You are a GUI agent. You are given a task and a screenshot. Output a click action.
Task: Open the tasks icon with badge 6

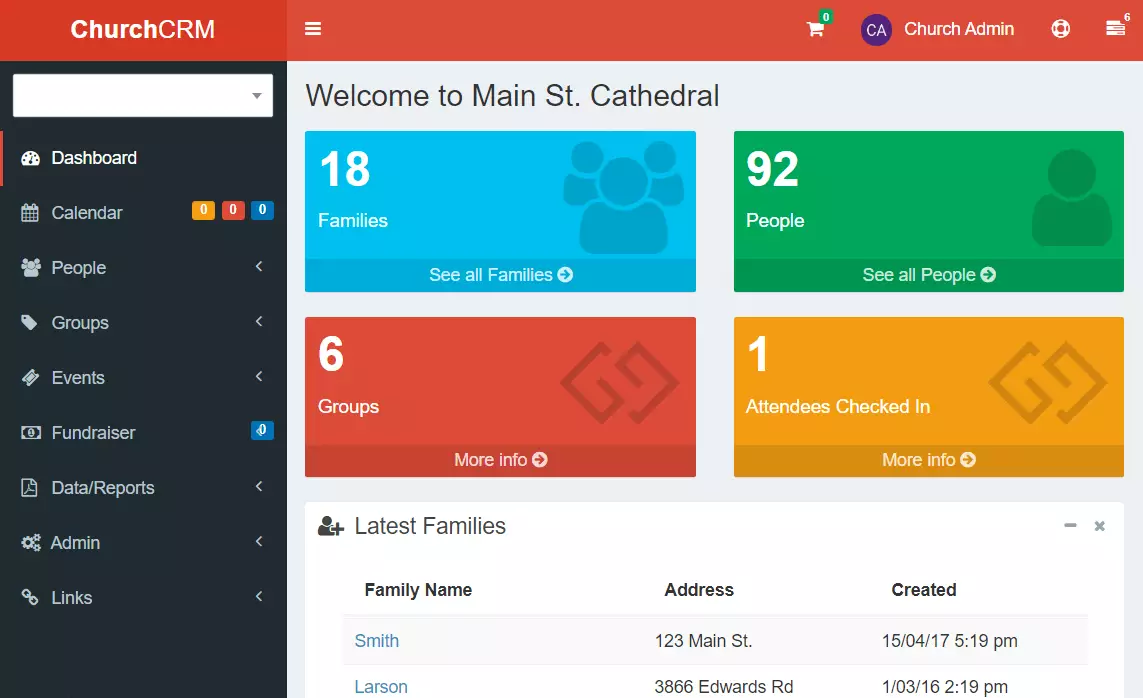[x=1115, y=28]
